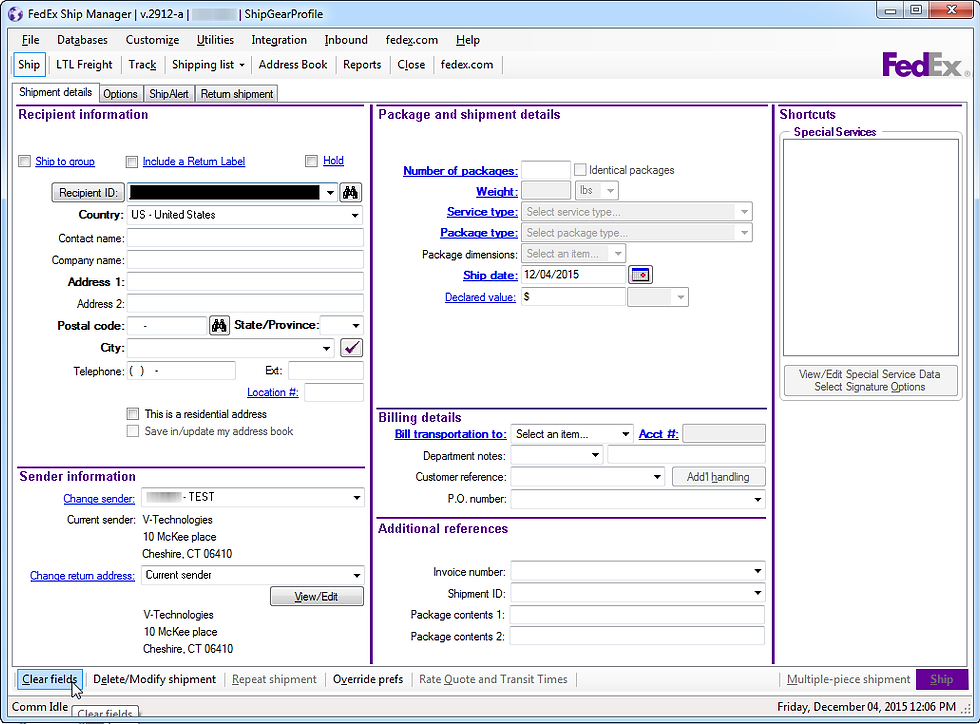Click checkmark icon next to City
Screen dimensions: 980x724
[351, 348]
